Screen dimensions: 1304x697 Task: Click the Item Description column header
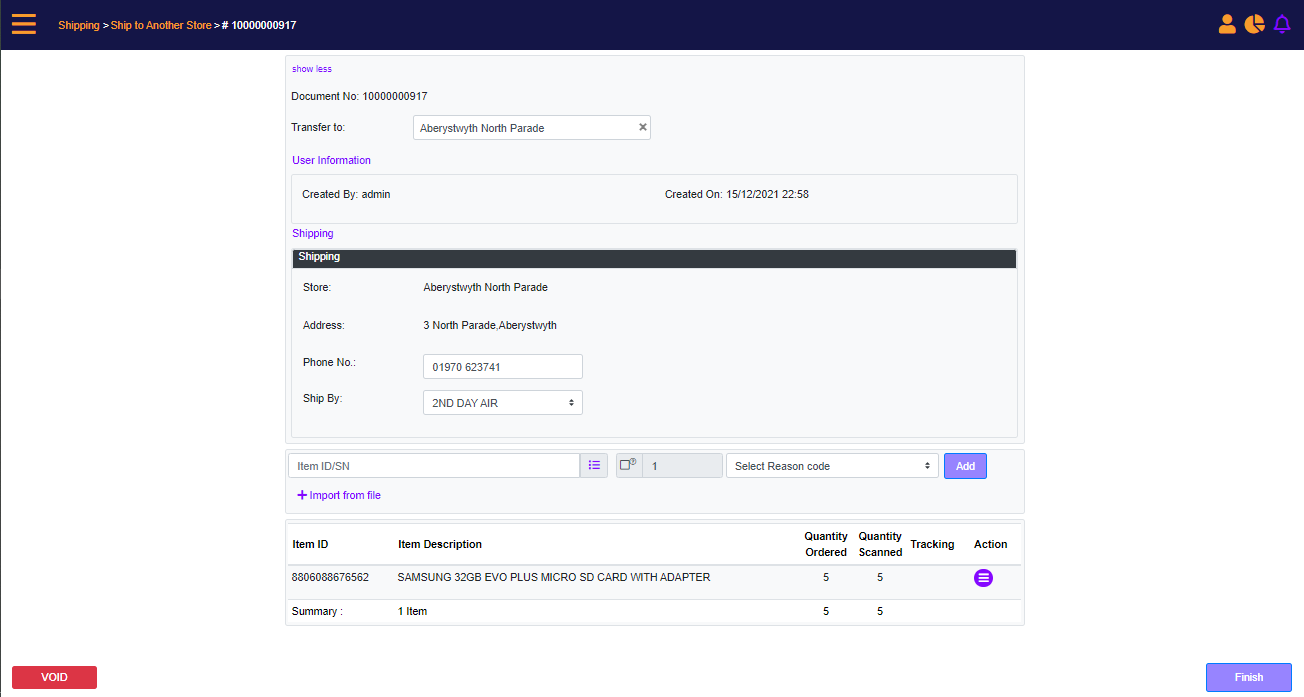[440, 544]
